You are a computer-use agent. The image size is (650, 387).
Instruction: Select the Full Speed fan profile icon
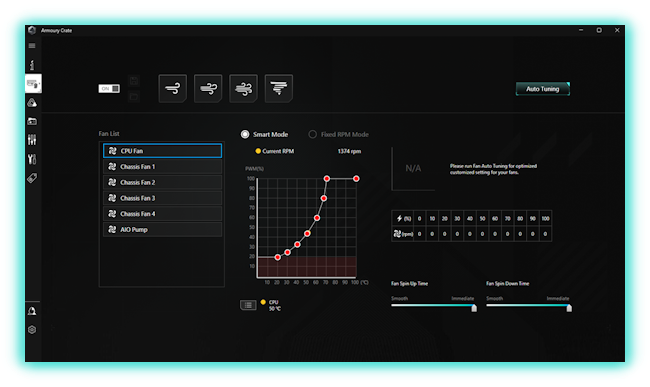tap(279, 88)
